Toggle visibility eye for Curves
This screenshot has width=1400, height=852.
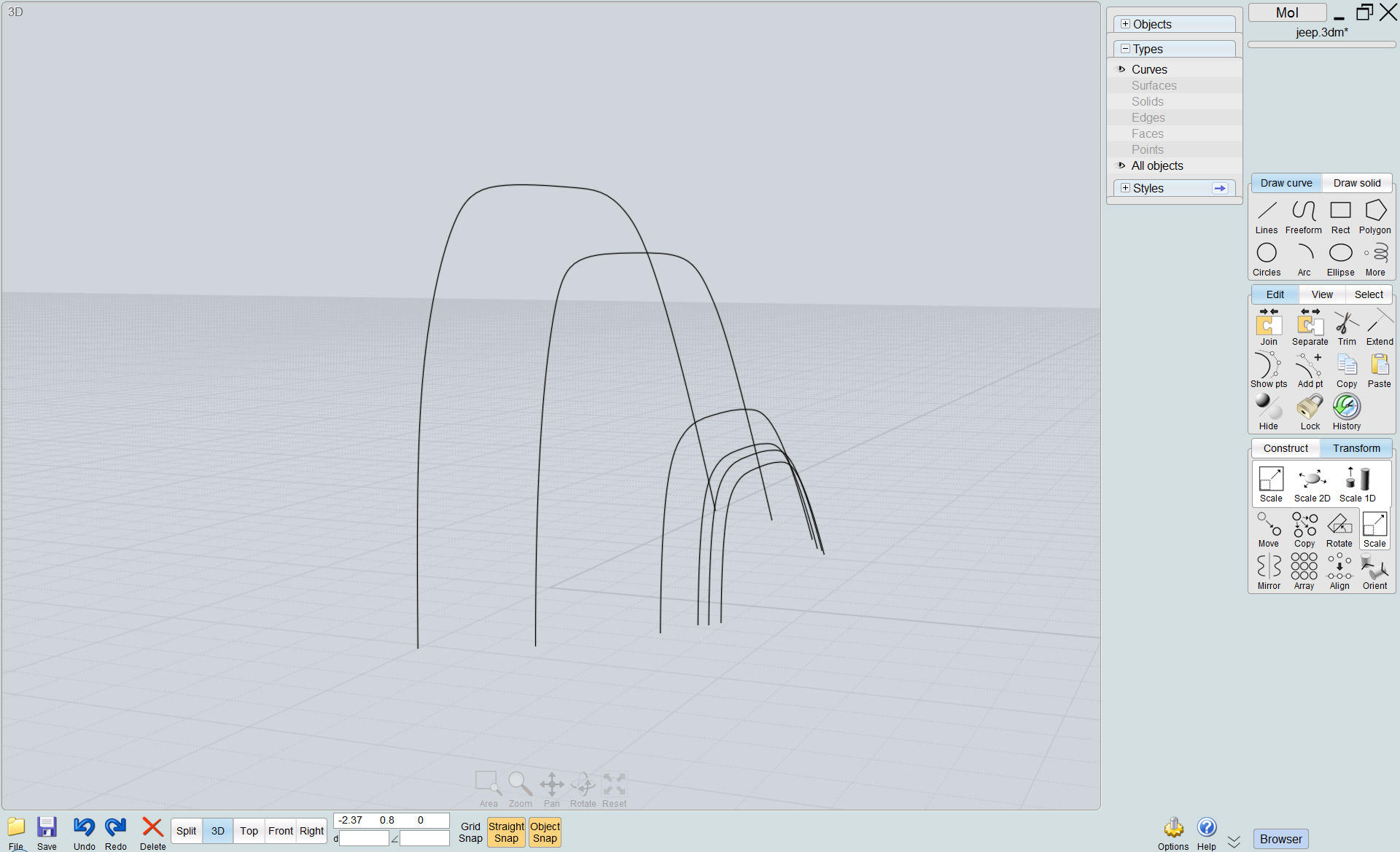[1121, 69]
